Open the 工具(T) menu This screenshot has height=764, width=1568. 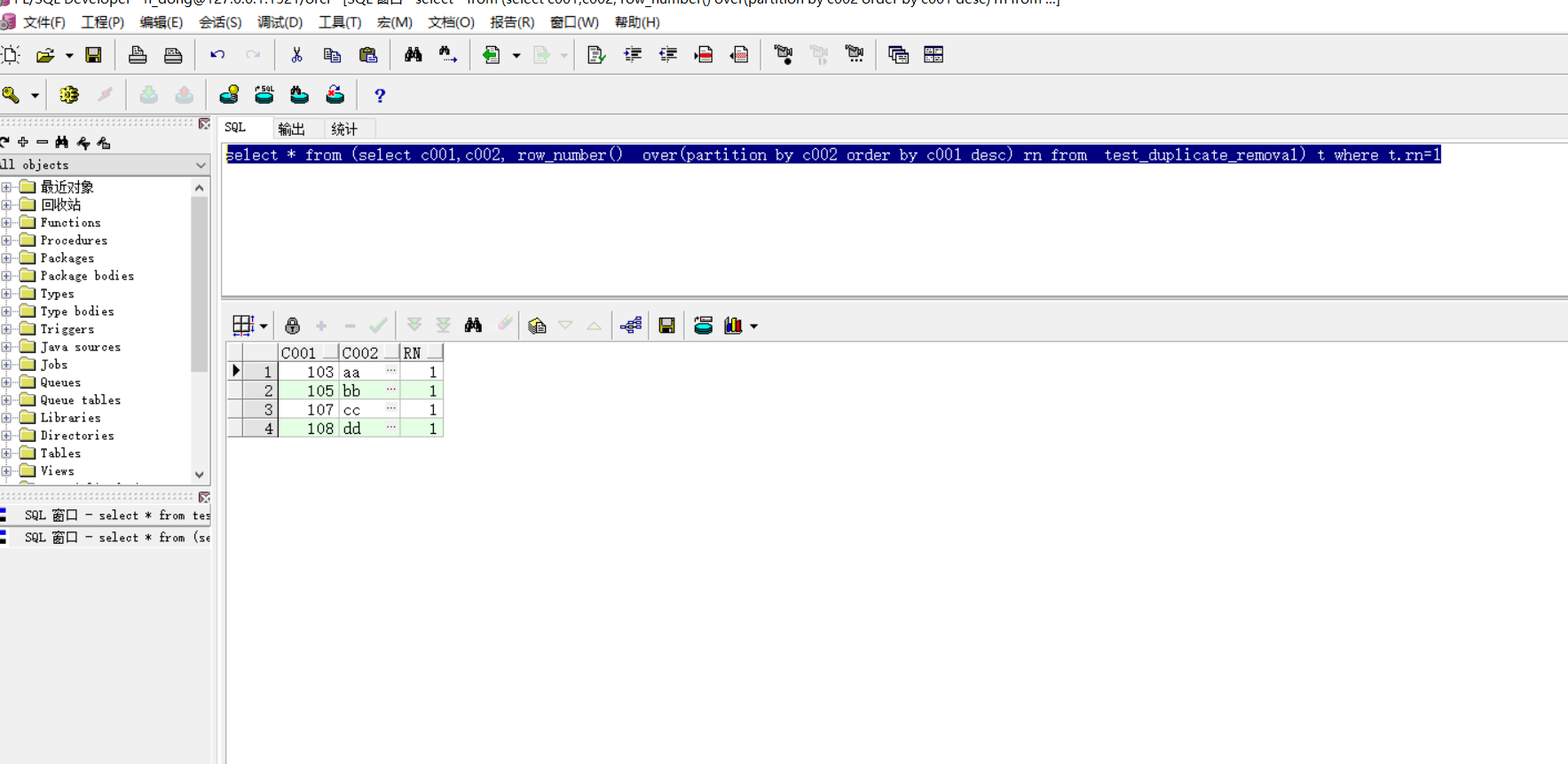point(340,22)
